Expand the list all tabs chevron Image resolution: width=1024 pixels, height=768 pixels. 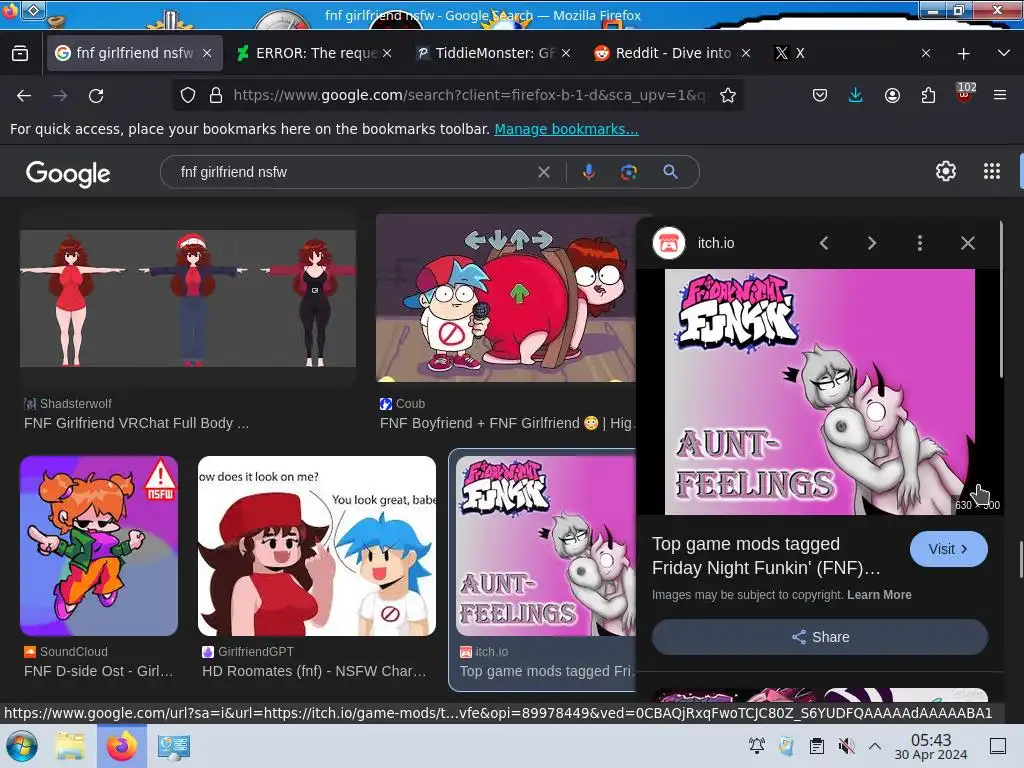pyautogui.click(x=1004, y=53)
